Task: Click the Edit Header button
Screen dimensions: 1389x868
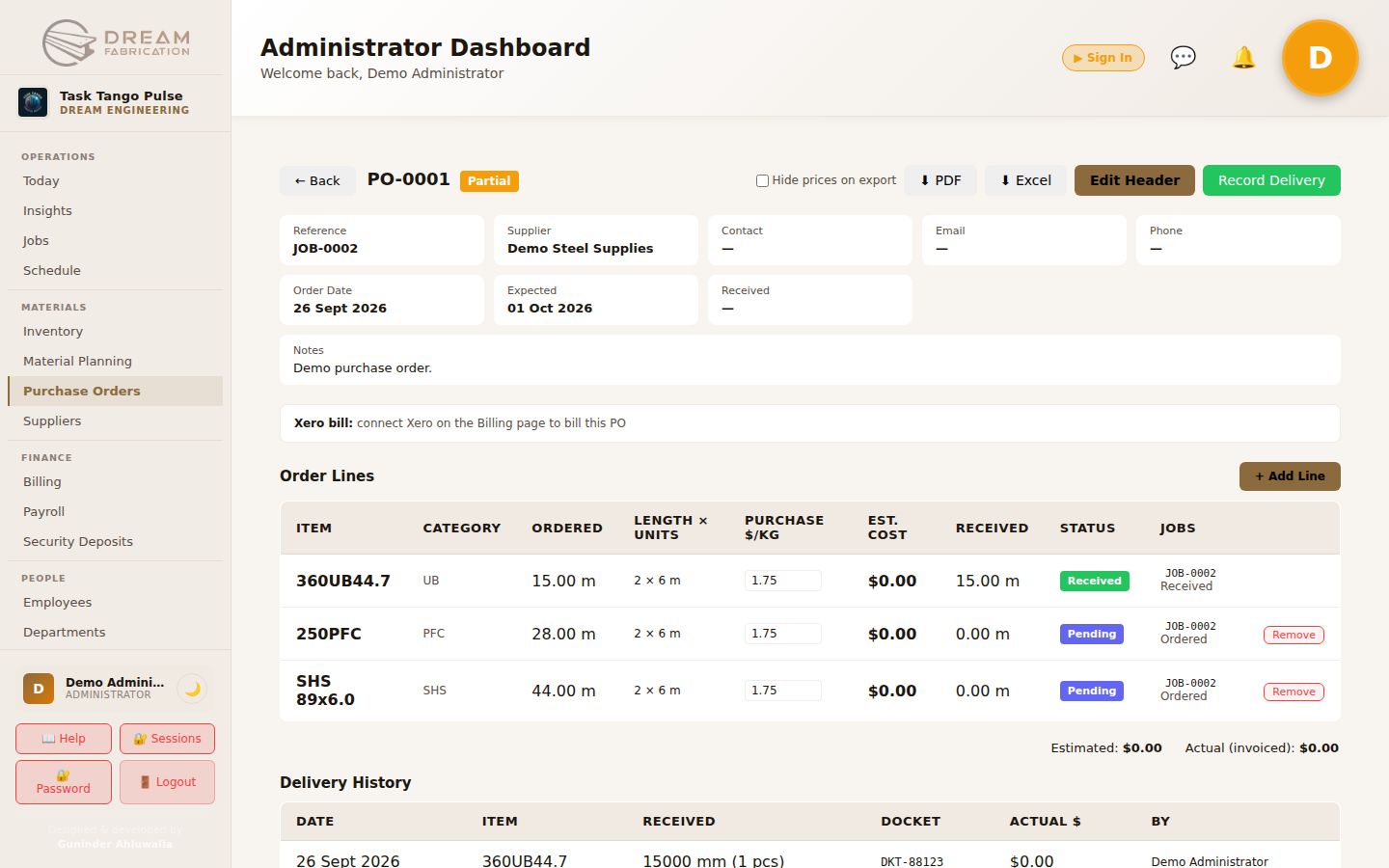Action: click(1134, 180)
